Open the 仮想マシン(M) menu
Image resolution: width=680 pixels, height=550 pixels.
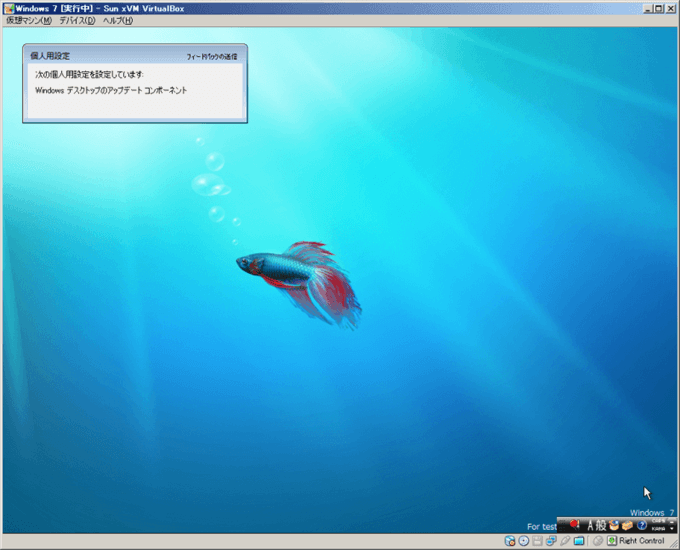coord(28,21)
